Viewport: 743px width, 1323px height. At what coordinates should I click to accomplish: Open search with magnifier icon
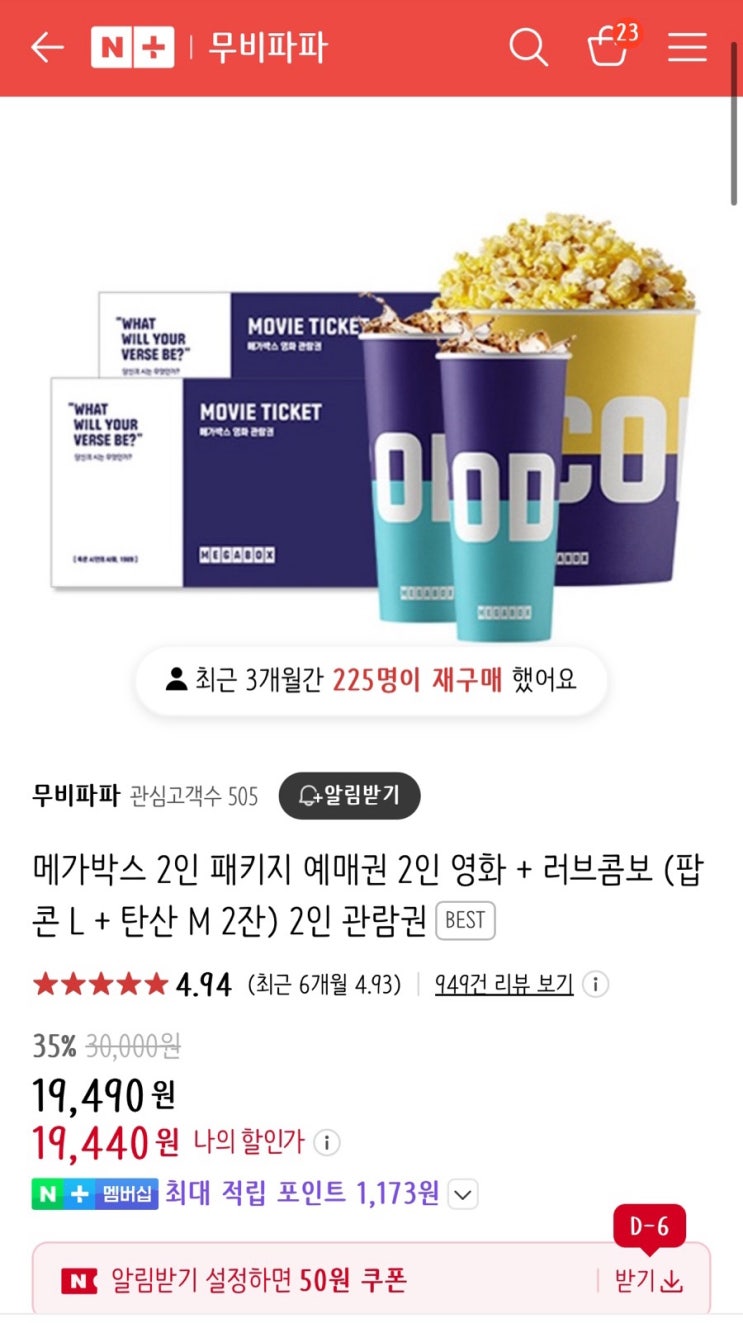[x=528, y=47]
